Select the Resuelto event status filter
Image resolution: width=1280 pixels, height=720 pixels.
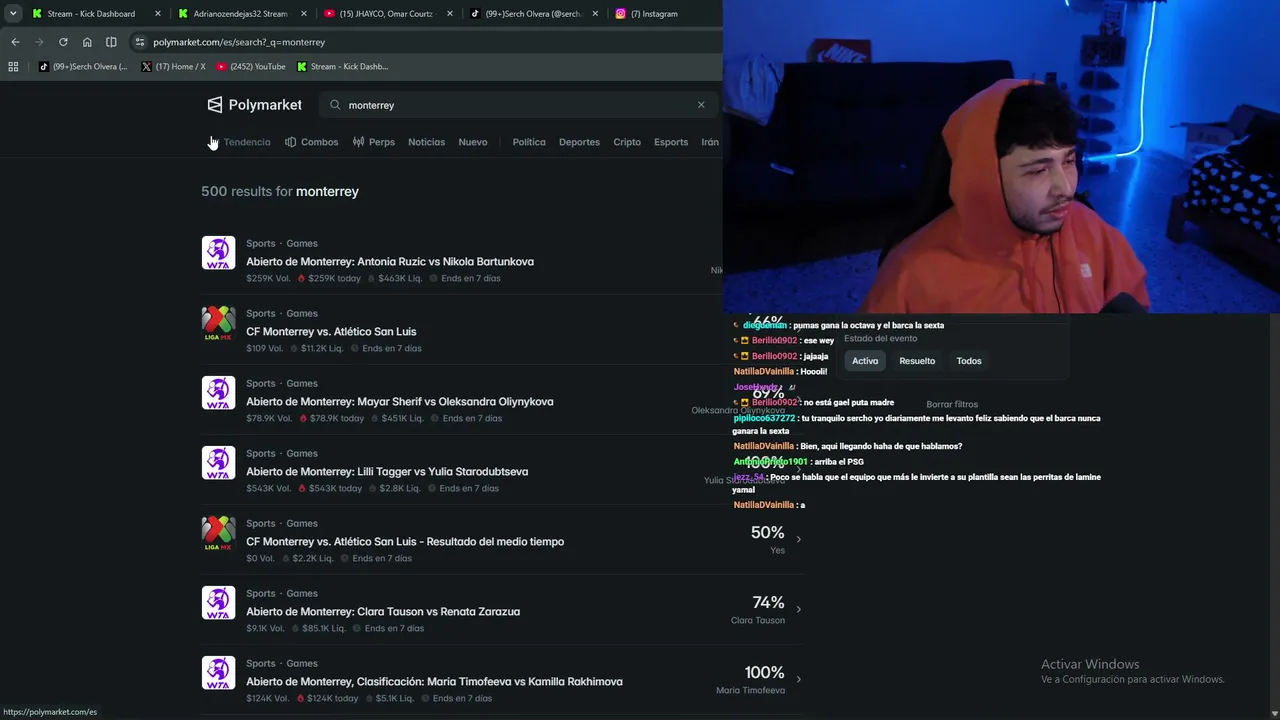[x=917, y=361]
